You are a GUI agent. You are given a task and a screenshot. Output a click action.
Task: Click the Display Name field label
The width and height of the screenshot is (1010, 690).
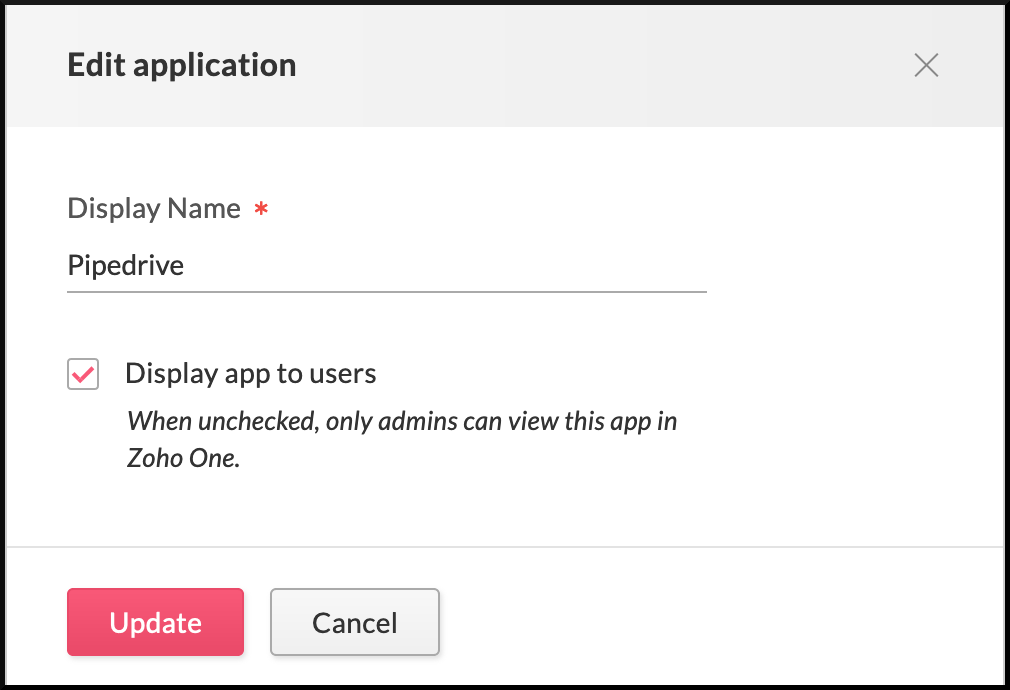153,208
